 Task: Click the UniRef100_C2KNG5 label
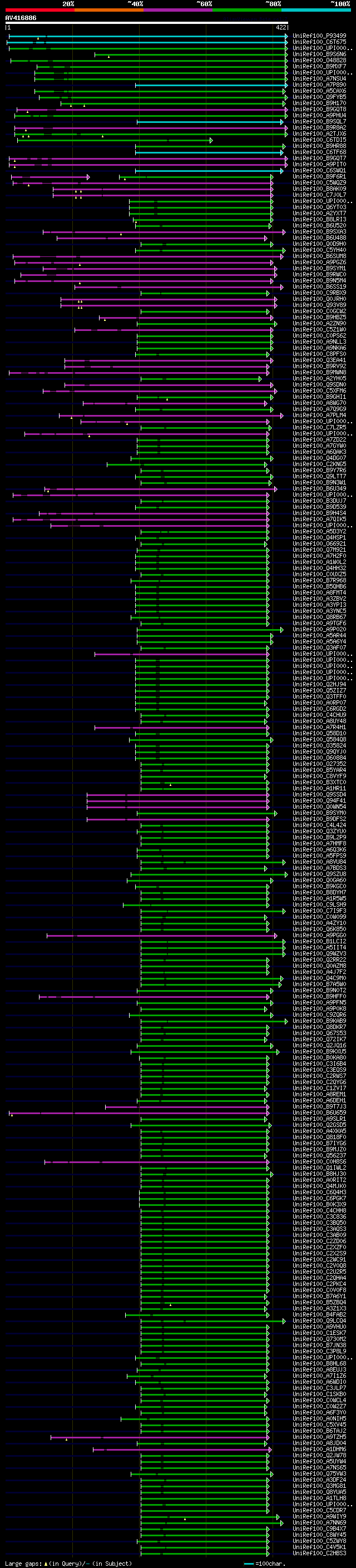[x=319, y=464]
